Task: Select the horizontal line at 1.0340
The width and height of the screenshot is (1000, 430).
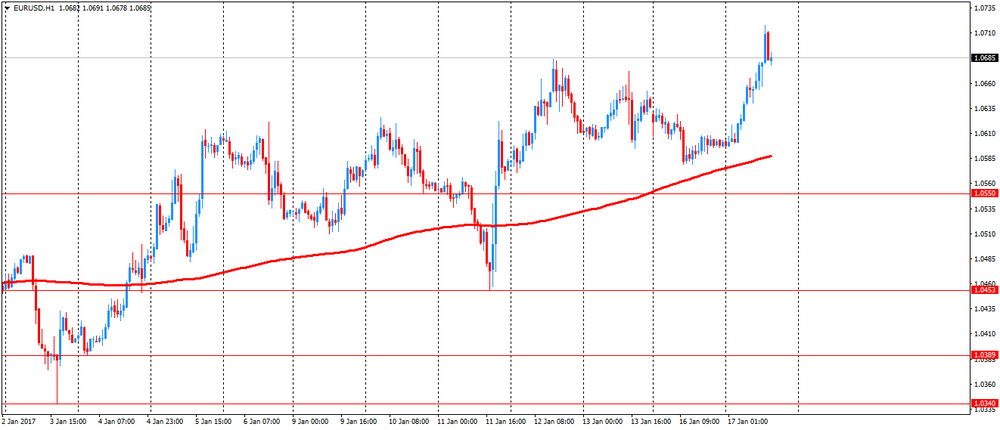Action: pyautogui.click(x=485, y=403)
